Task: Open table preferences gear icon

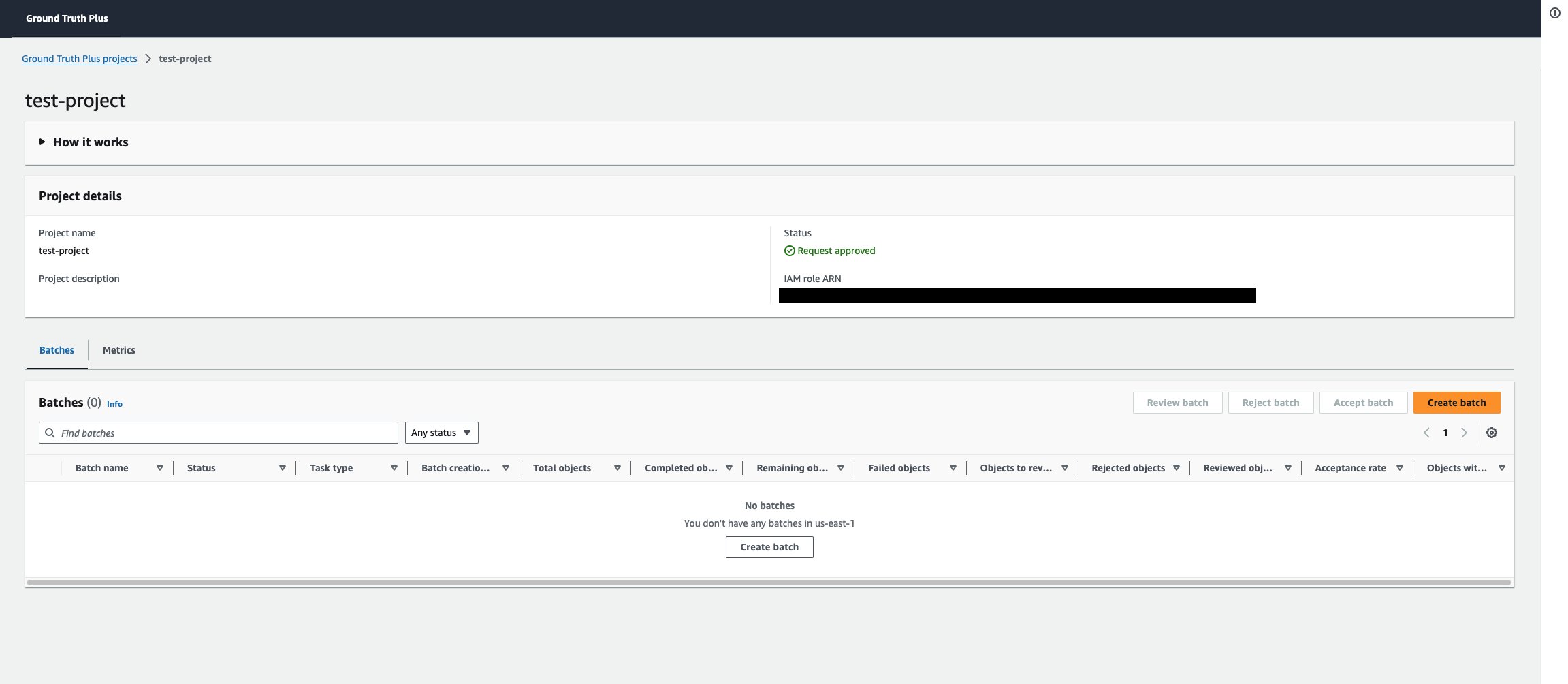Action: tap(1492, 433)
